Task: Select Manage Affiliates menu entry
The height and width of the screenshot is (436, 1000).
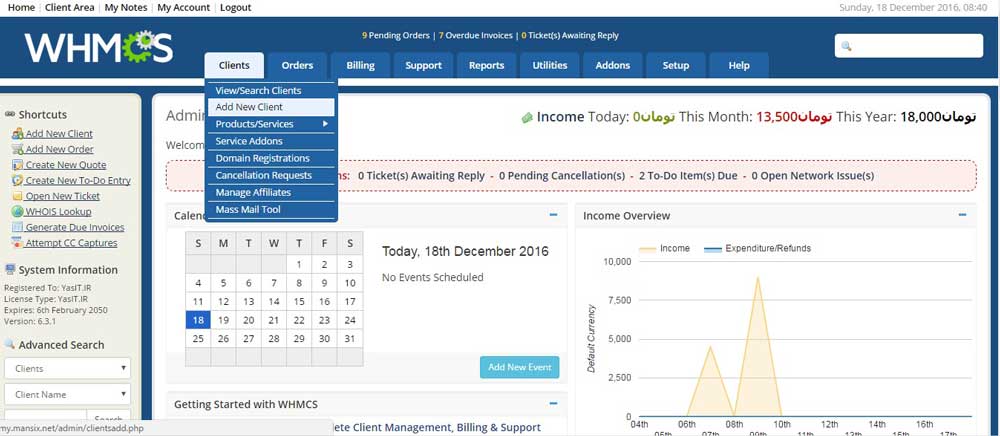Action: [271, 193]
